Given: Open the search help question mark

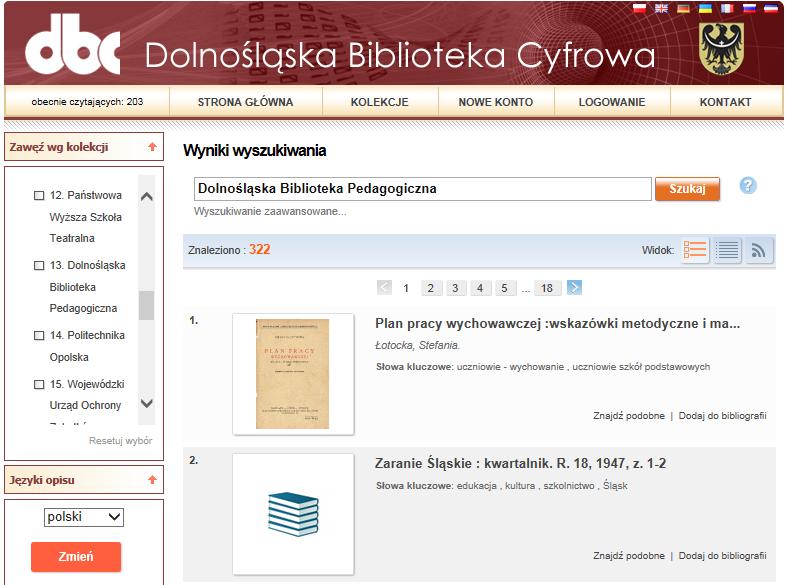Looking at the screenshot, I should coord(748,186).
